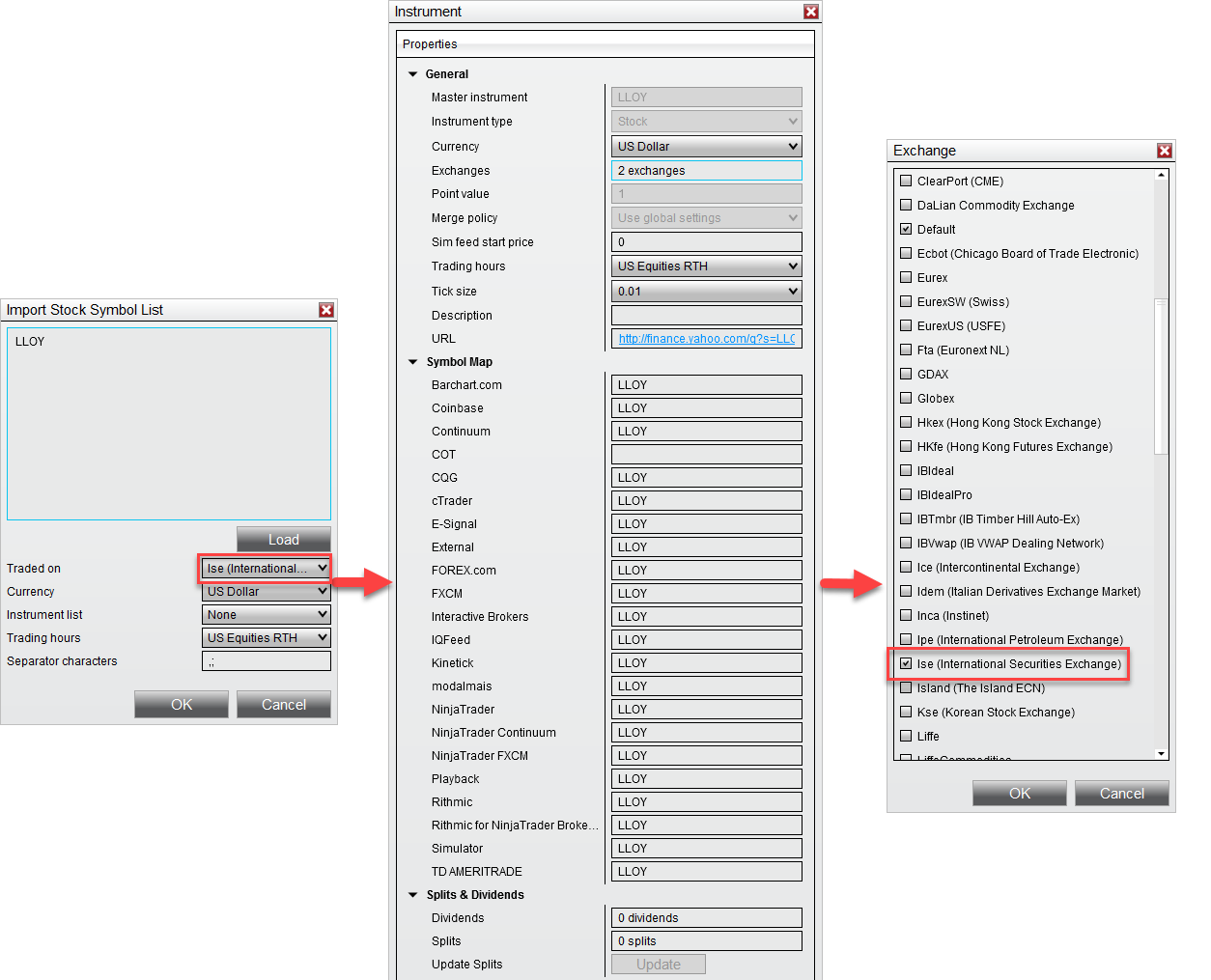Click the Kinetick symbol field
This screenshot has height=980, width=1211.
tap(707, 663)
